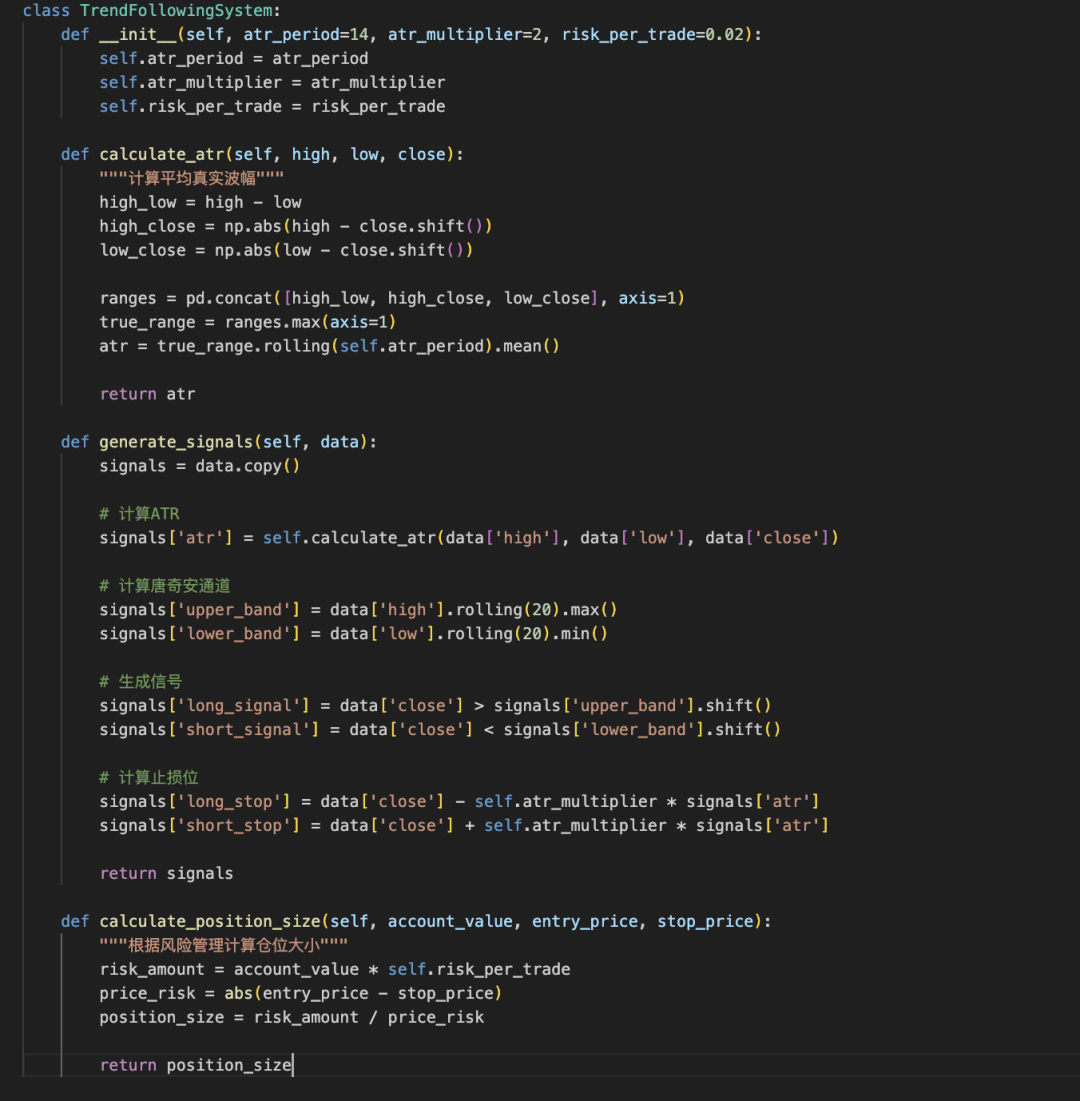Click self.calculate_atr call in signals['atr'] line
This screenshot has height=1101, width=1080.
(350, 538)
